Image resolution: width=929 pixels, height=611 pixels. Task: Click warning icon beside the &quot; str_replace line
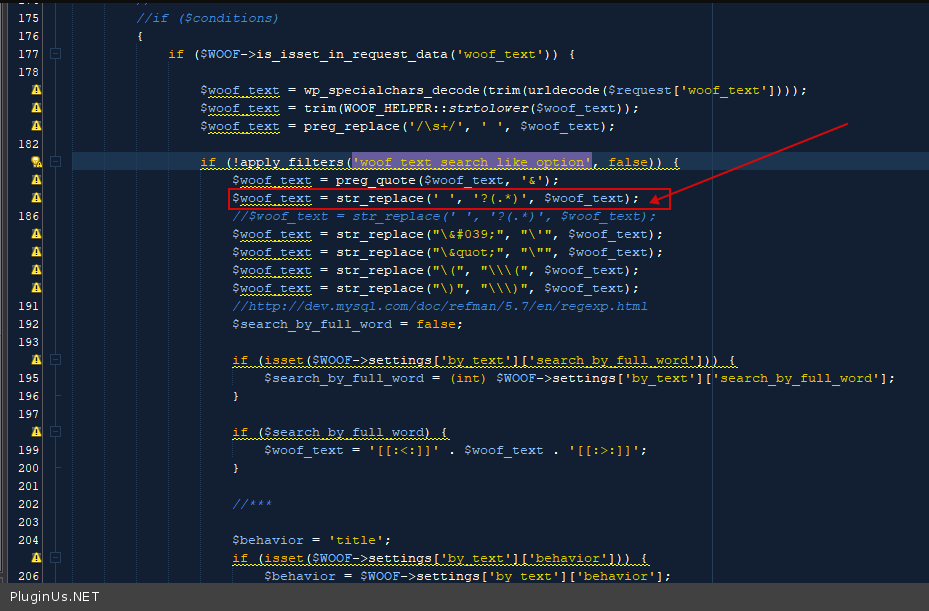coord(37,252)
